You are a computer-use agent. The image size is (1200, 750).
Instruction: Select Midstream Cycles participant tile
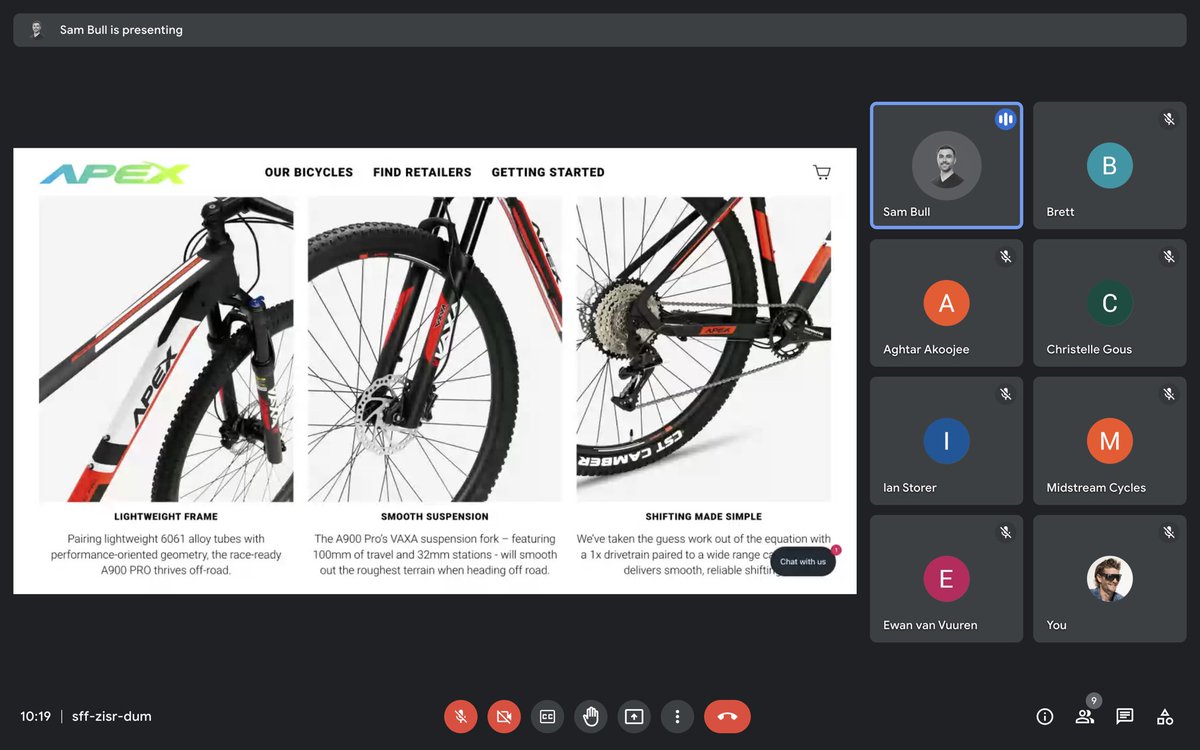tap(1109, 441)
